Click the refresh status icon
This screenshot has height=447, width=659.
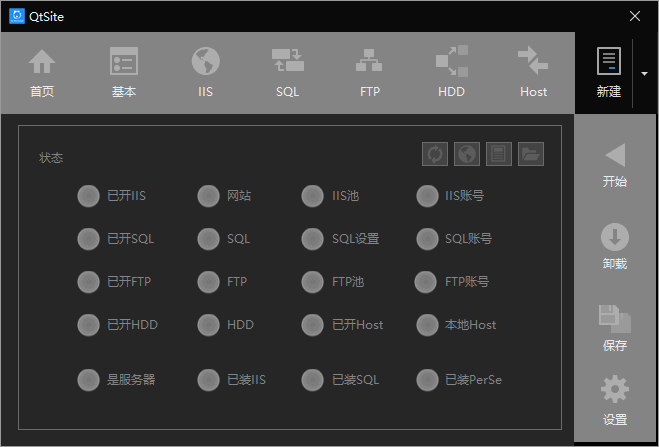tap(435, 154)
